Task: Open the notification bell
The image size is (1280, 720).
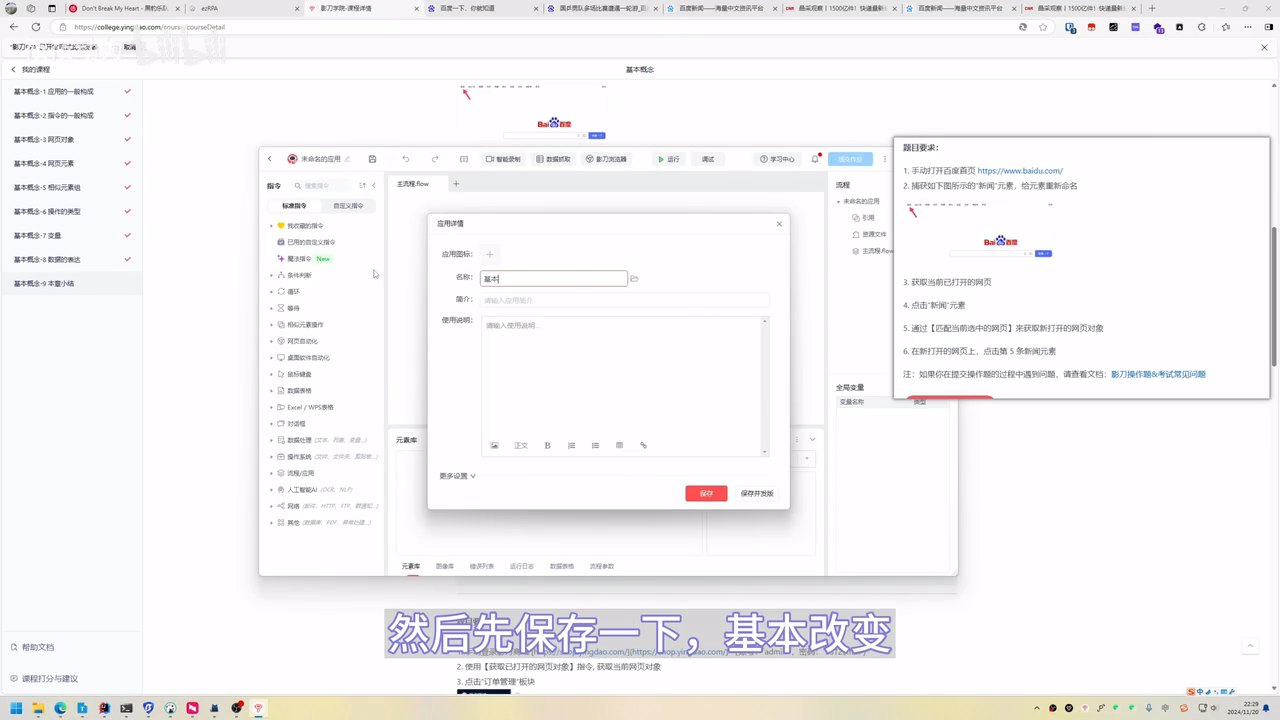Action: click(x=815, y=159)
